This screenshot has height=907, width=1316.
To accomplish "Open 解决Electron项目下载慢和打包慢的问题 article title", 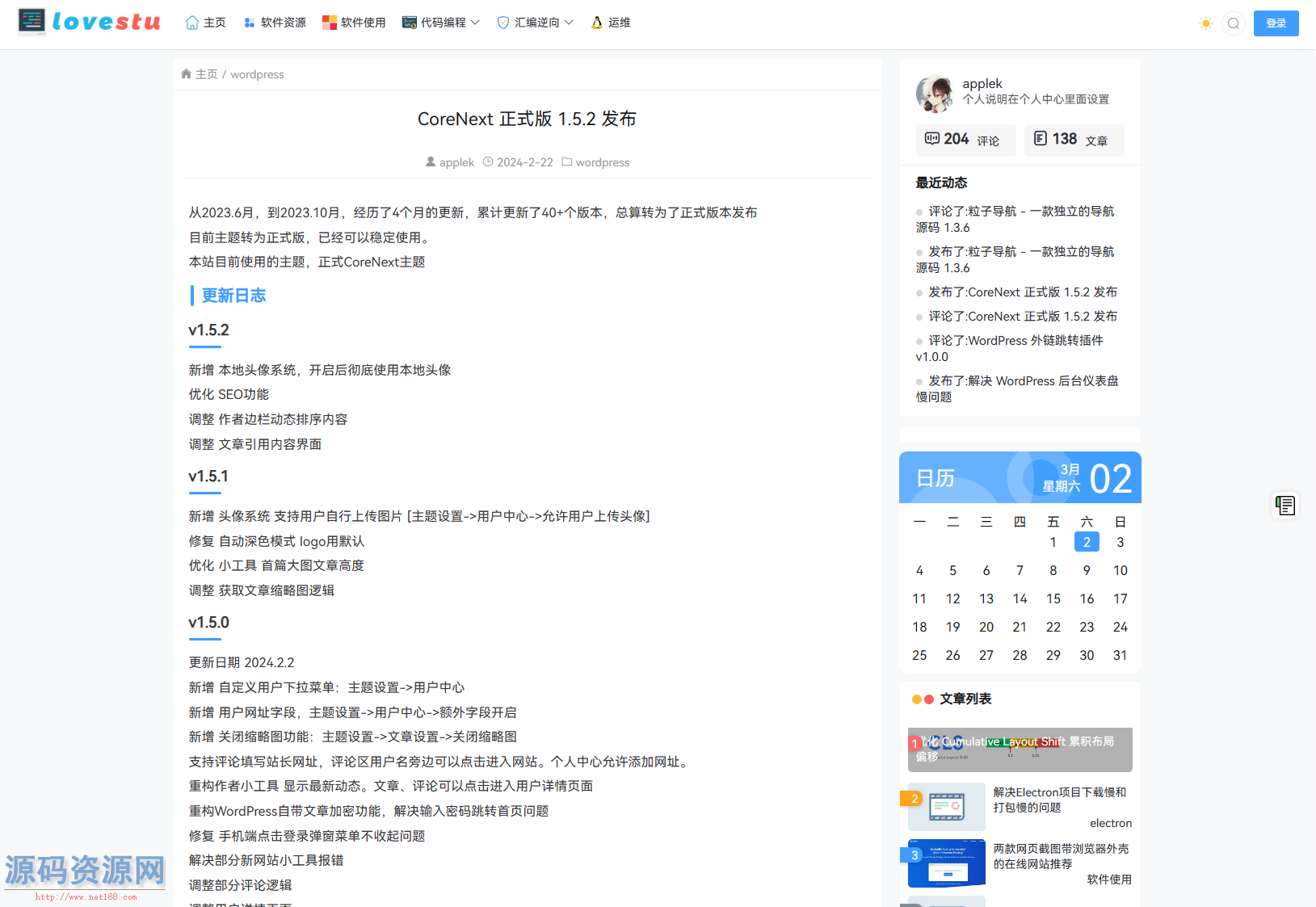I will 1059,800.
